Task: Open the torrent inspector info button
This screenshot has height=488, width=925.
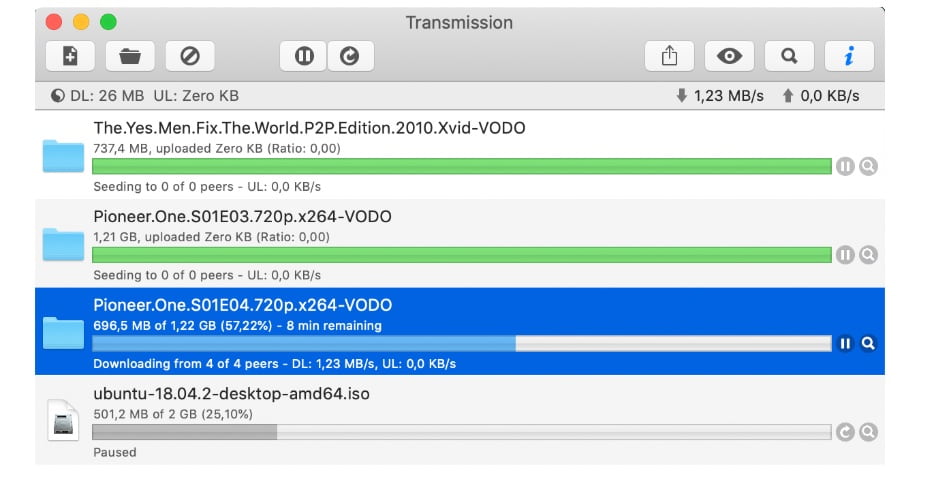Action: [x=849, y=56]
